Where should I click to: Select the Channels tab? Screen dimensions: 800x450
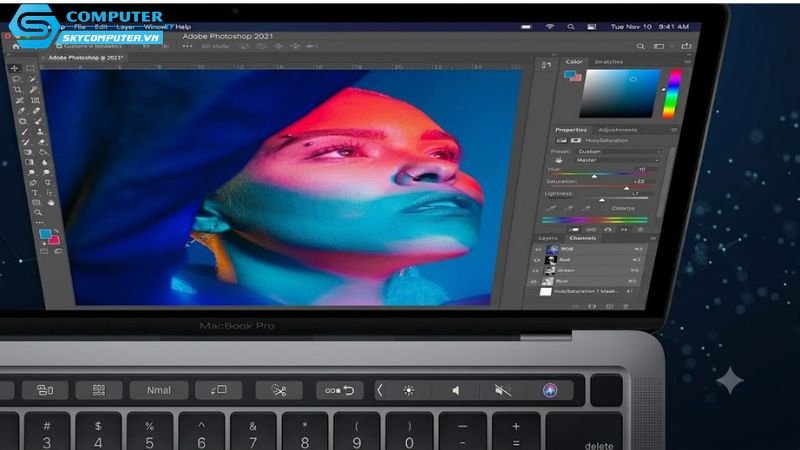tap(583, 238)
